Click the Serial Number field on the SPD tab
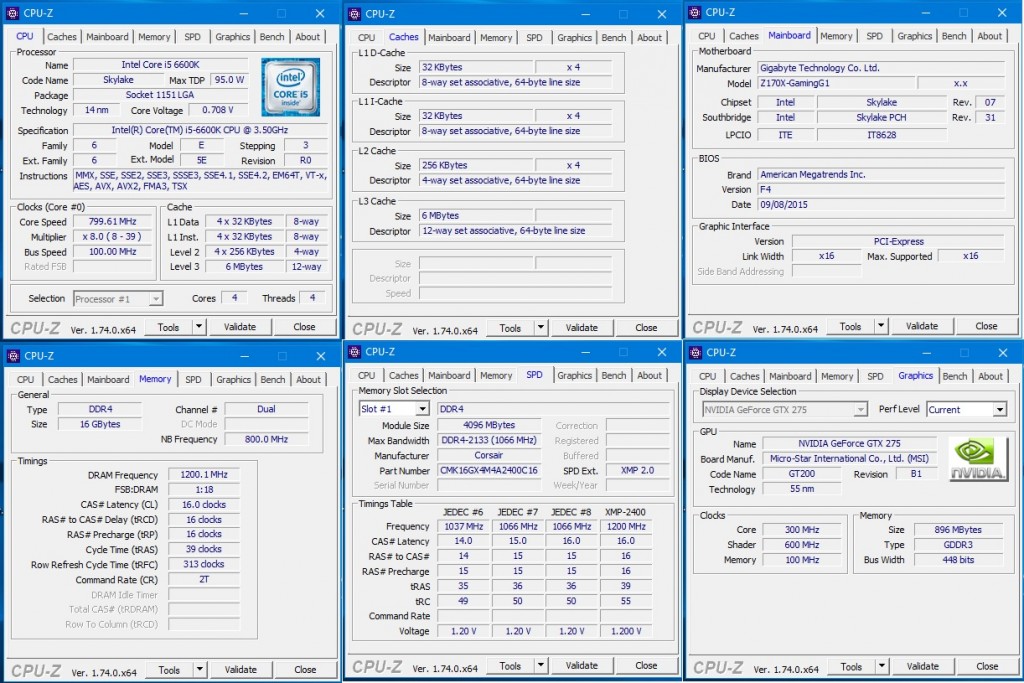This screenshot has width=1024, height=683. click(x=490, y=486)
